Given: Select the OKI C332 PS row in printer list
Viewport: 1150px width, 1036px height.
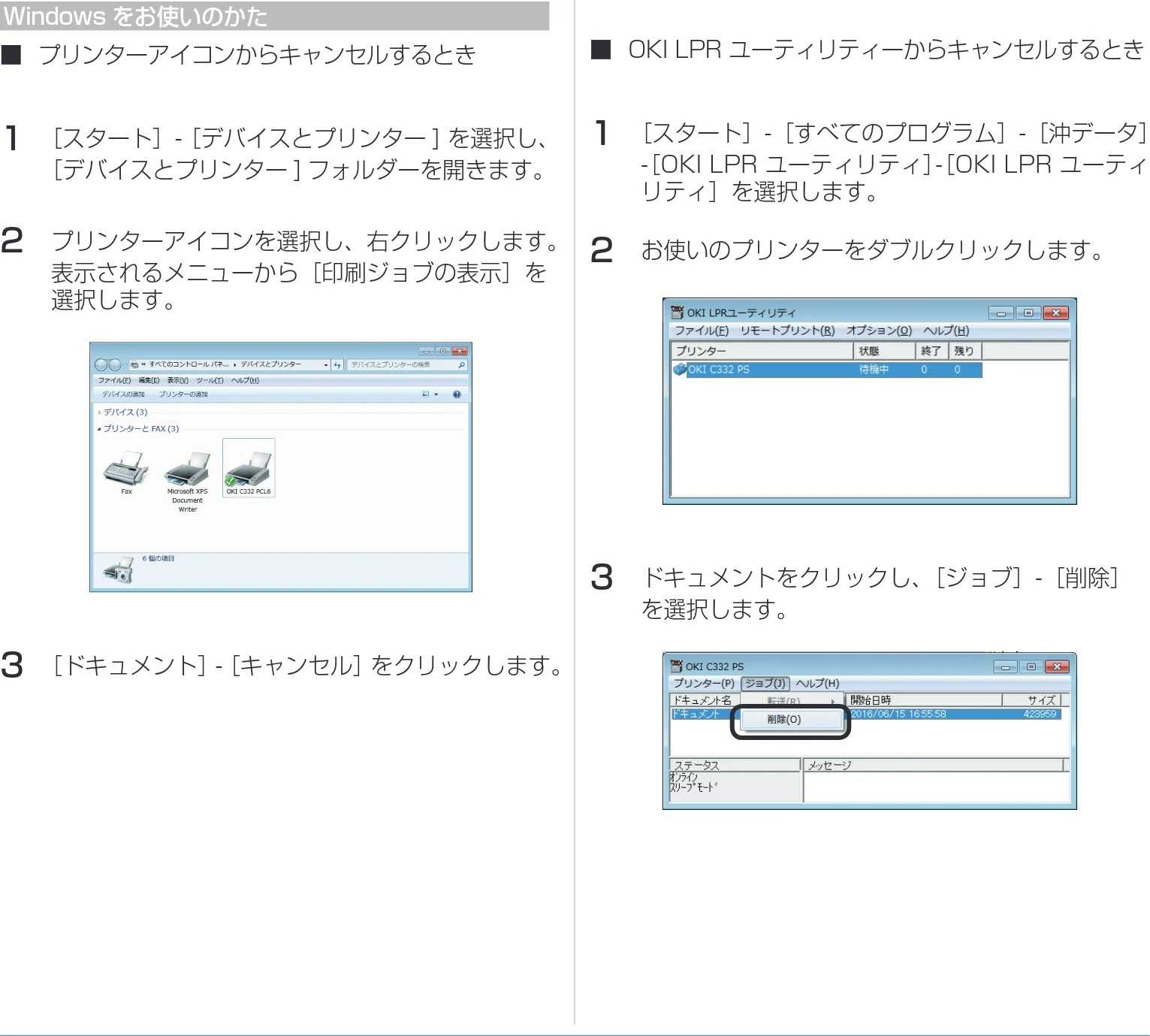Looking at the screenshot, I should (826, 370).
